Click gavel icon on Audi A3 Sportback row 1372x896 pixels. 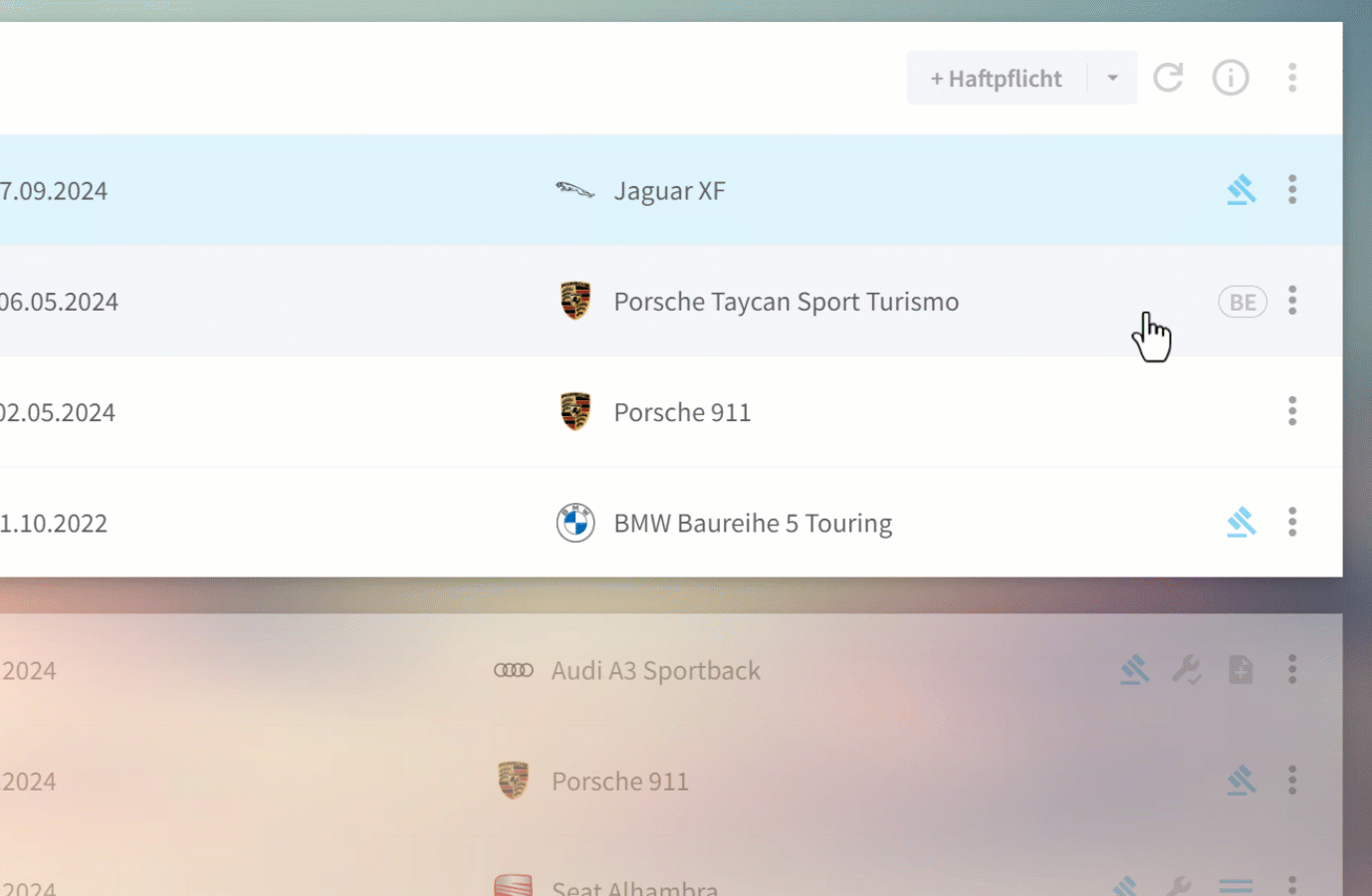pos(1134,670)
